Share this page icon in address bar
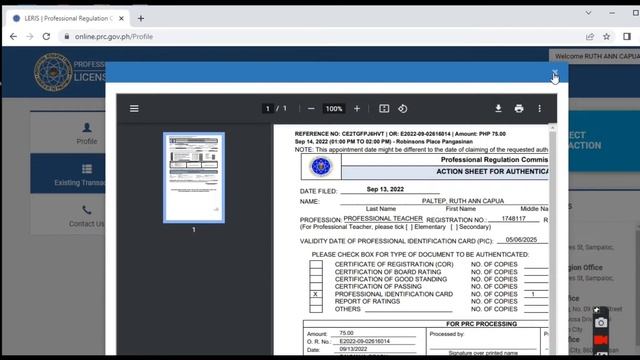Viewport: 640px width, 360px height. tap(590, 37)
